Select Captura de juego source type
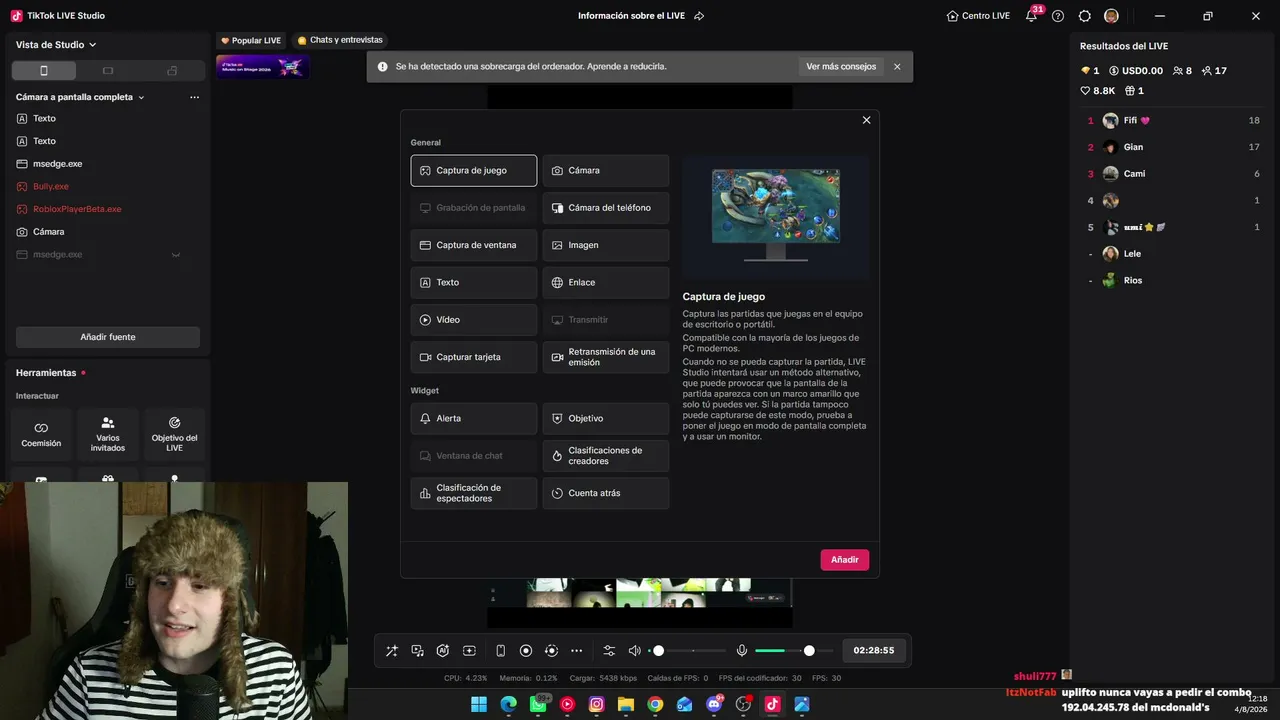This screenshot has height=720, width=1280. tap(474, 171)
